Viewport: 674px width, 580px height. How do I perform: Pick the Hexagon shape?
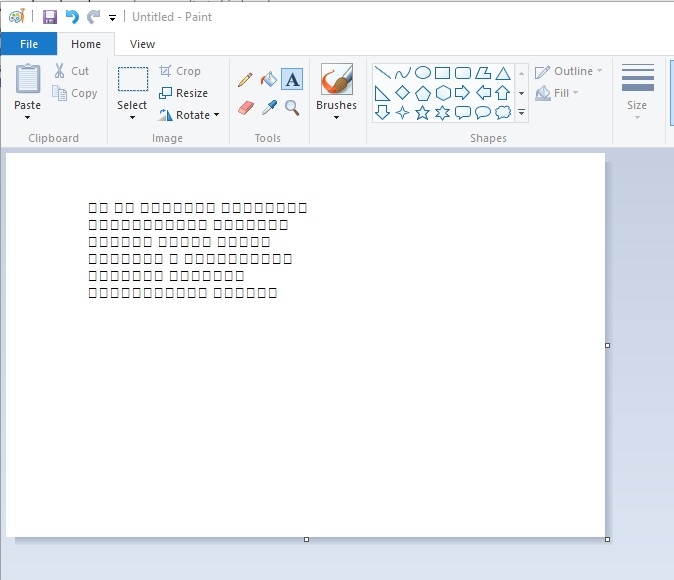442,93
